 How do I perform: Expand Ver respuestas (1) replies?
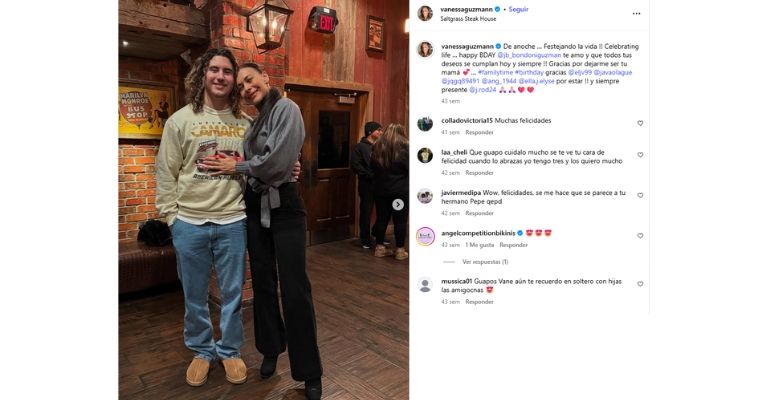tap(485, 262)
